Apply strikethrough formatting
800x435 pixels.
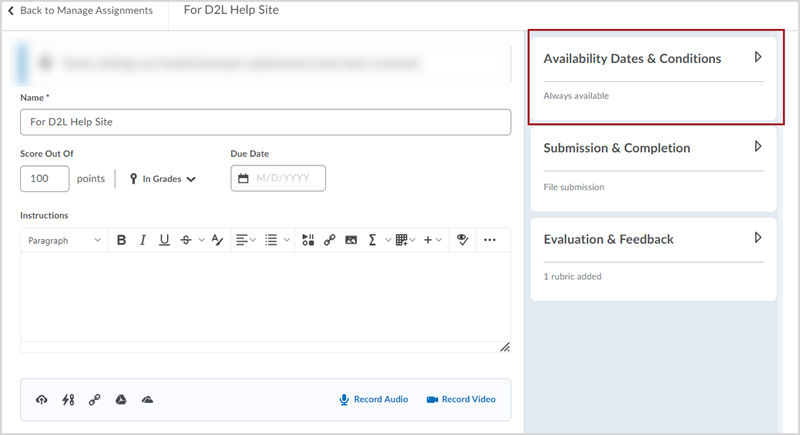click(186, 240)
